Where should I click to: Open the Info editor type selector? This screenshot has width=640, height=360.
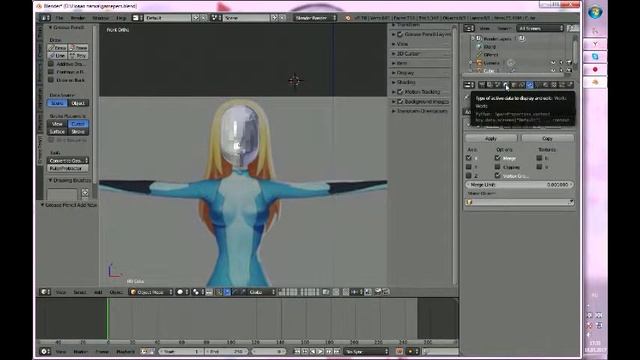coord(45,18)
